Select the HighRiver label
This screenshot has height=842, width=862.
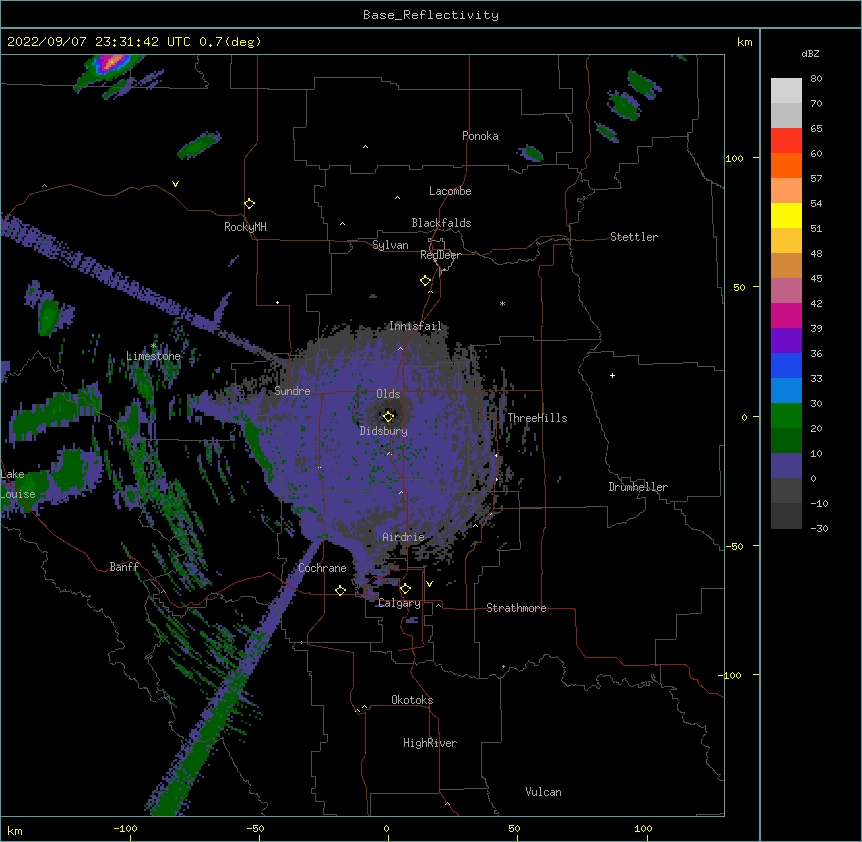(430, 743)
